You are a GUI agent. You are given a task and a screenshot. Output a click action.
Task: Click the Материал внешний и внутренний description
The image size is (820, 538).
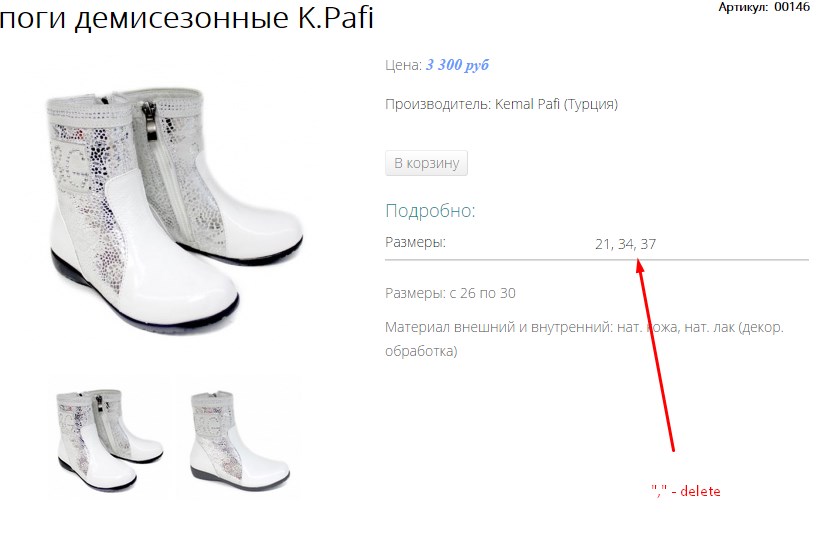584,339
